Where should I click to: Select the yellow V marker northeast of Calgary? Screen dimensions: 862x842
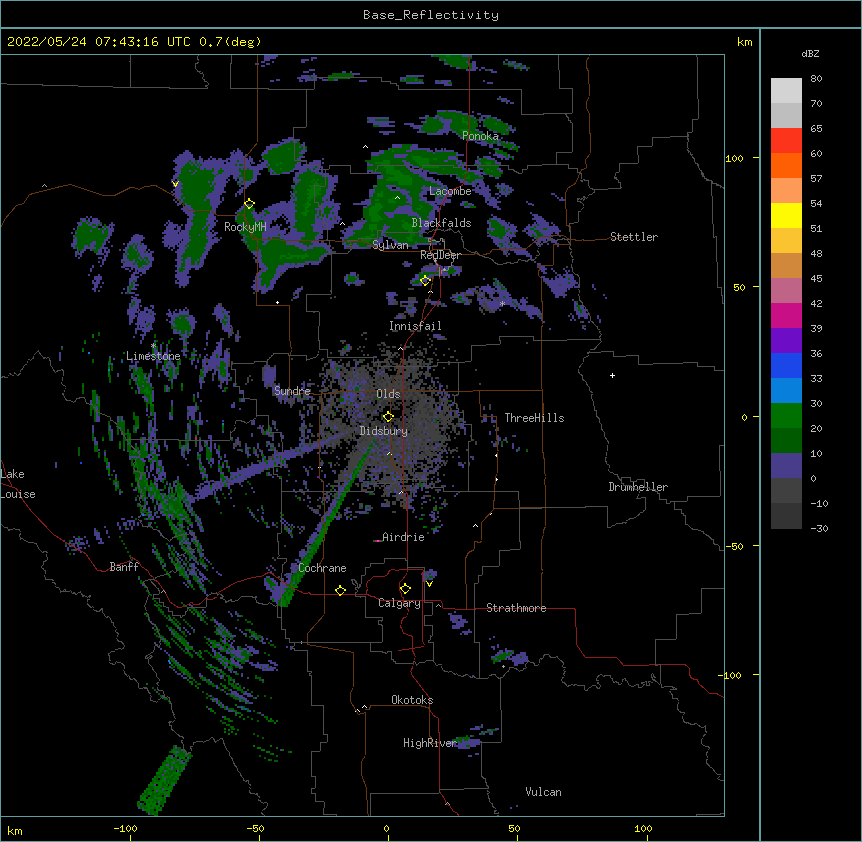429,584
